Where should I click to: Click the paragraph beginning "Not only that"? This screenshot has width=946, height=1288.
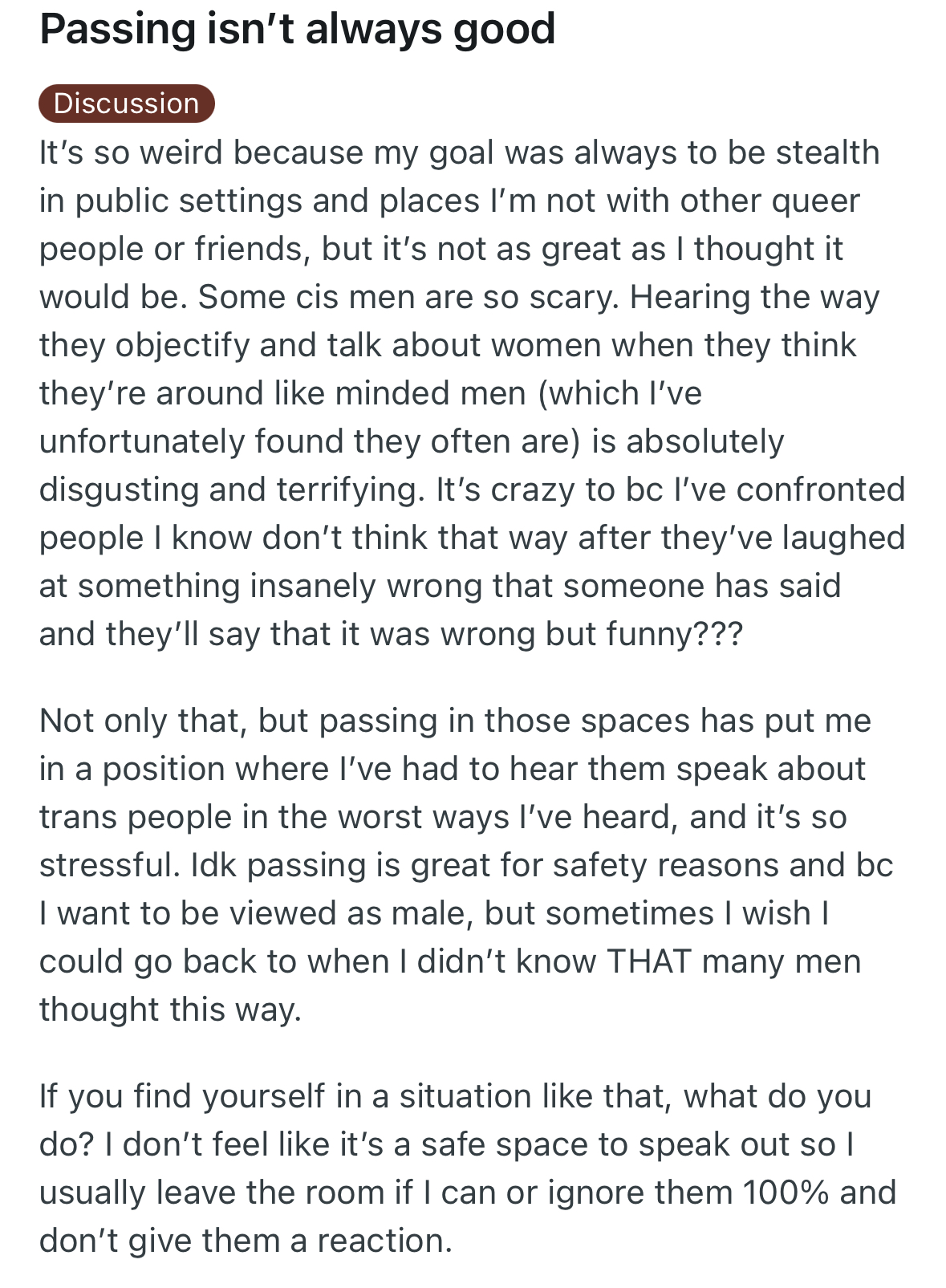(466, 865)
